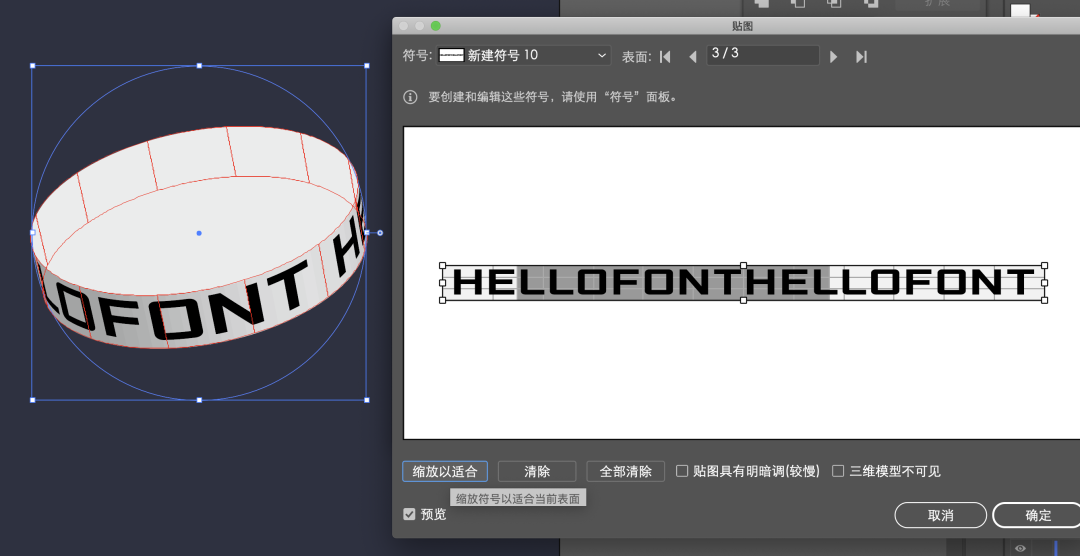Click the 缩放以适合 button
The image size is (1080, 556).
click(445, 471)
